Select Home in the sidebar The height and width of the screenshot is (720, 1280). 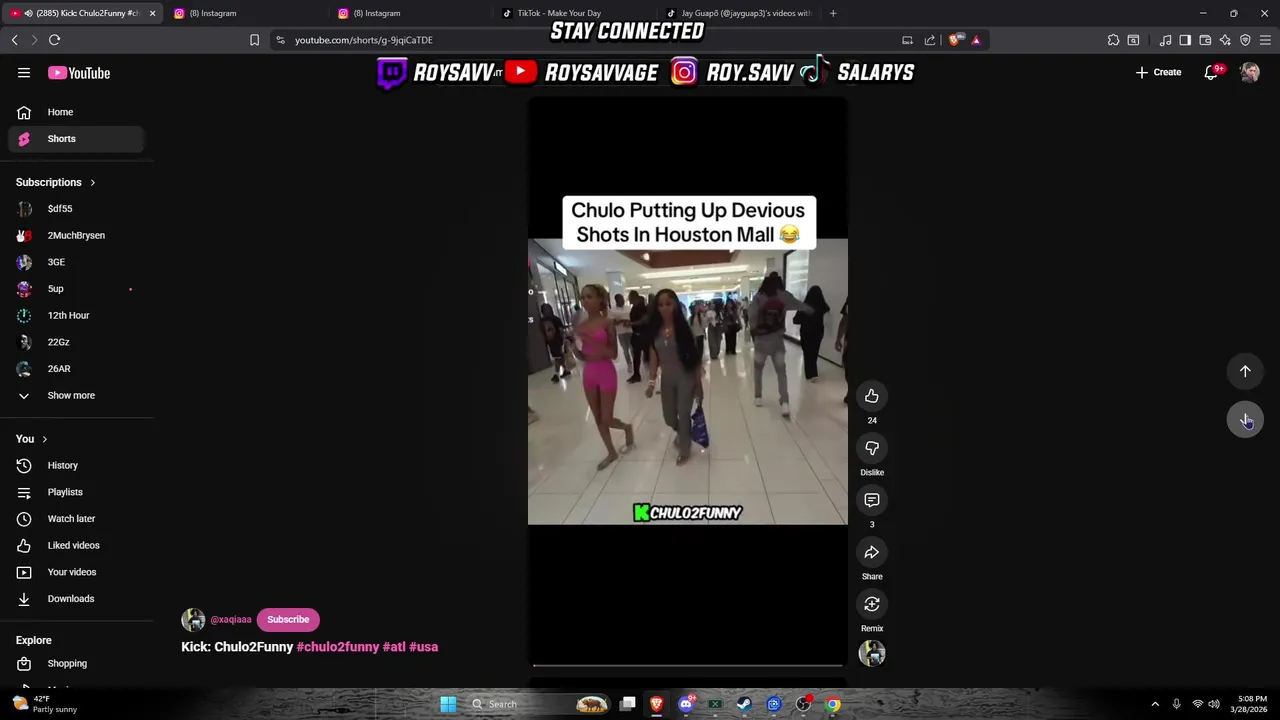[x=76, y=112]
